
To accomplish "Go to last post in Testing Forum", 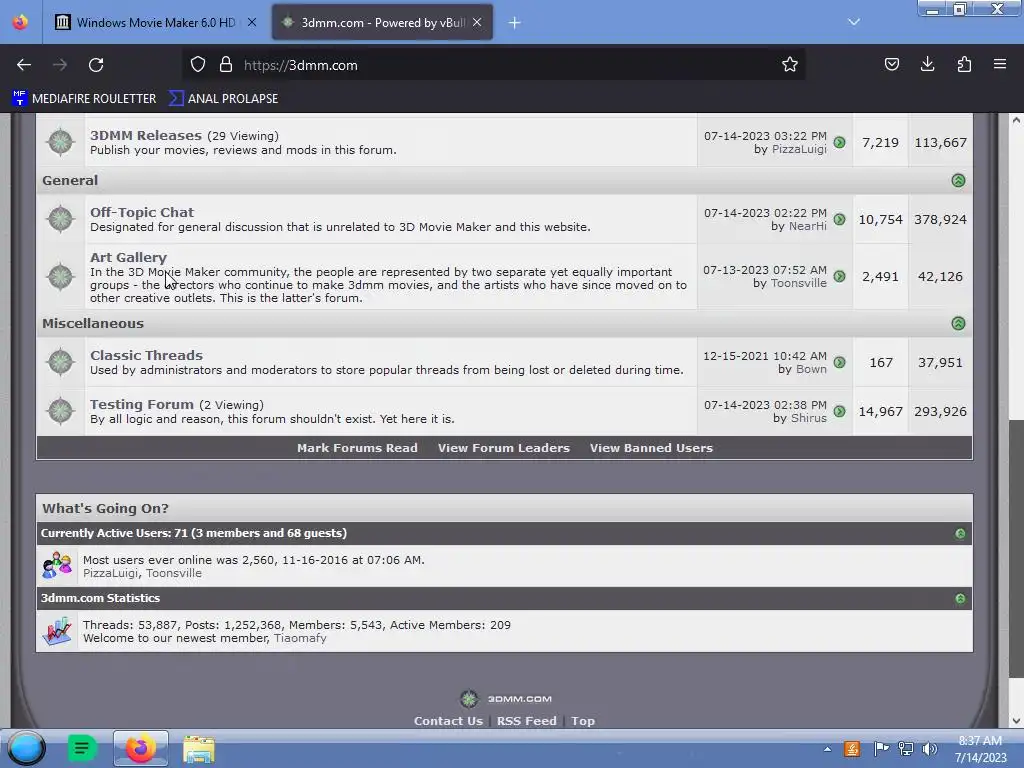I will click(x=840, y=411).
